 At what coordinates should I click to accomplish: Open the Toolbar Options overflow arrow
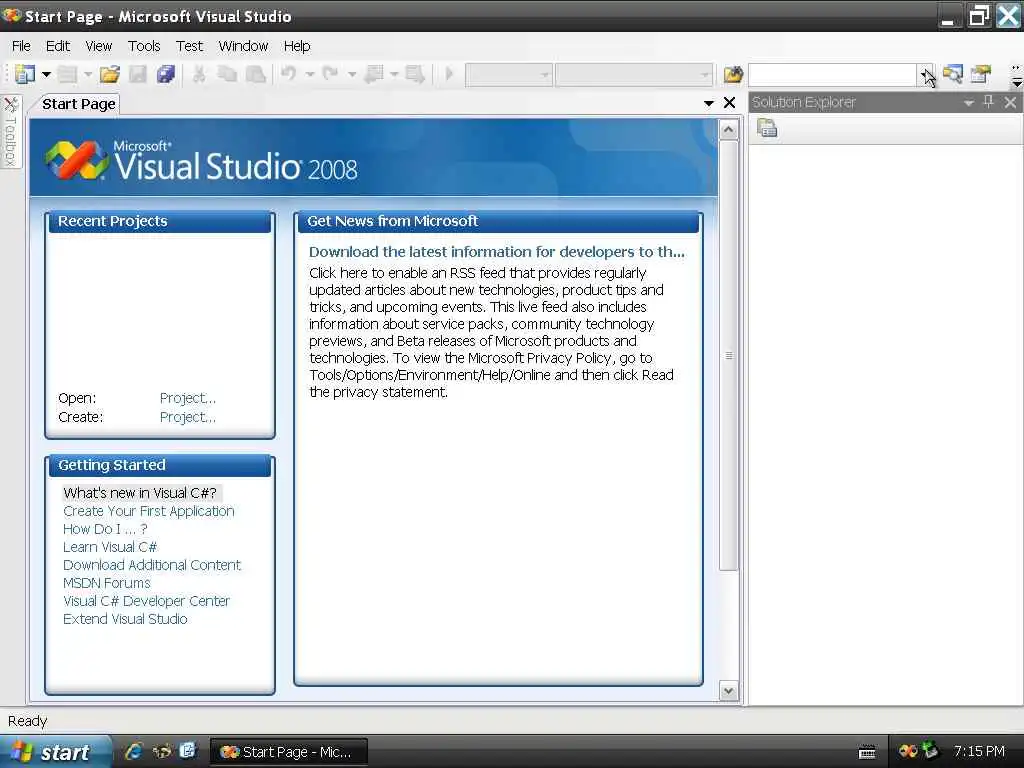click(1016, 75)
